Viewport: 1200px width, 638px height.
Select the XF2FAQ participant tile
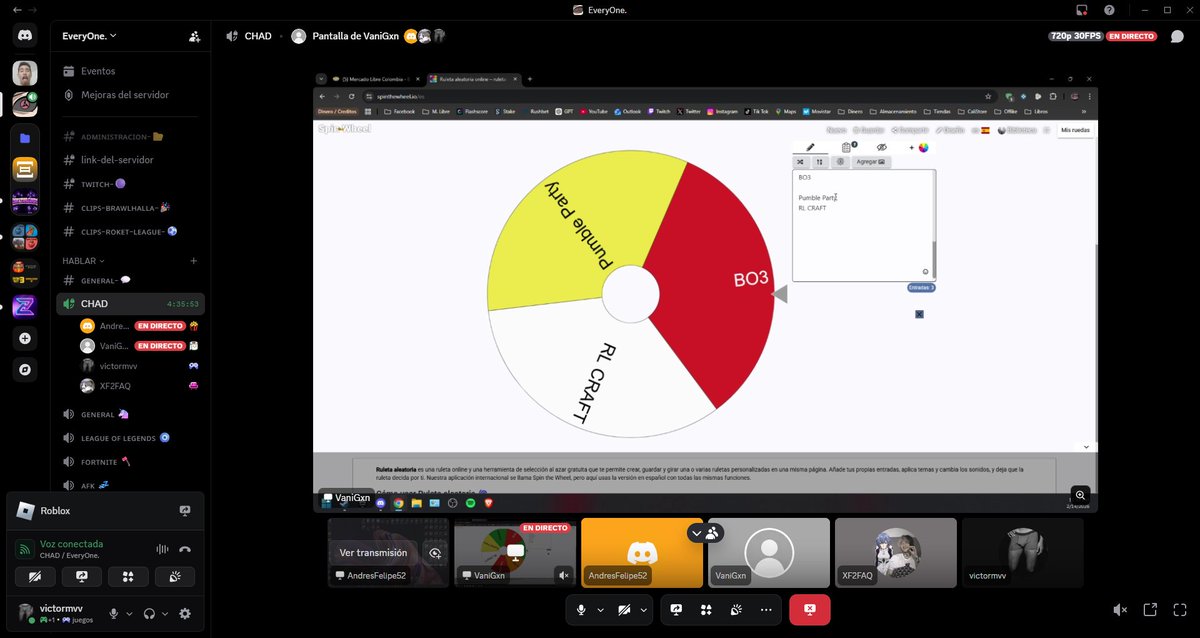[896, 552]
